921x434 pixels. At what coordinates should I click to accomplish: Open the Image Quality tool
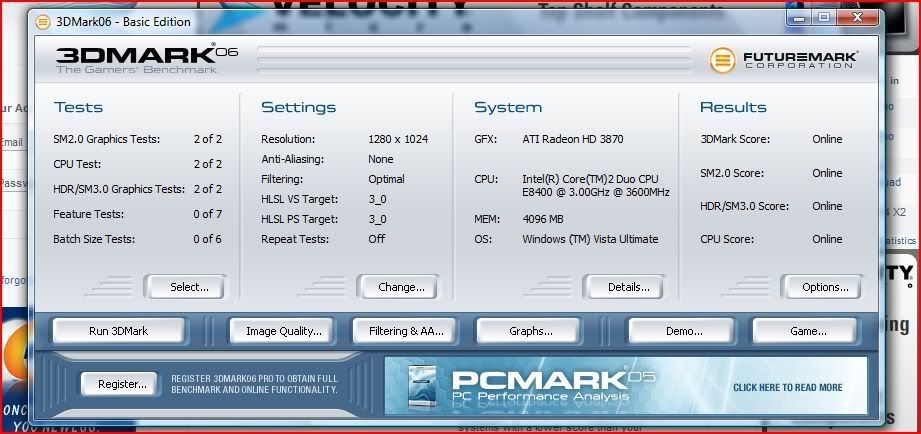281,331
